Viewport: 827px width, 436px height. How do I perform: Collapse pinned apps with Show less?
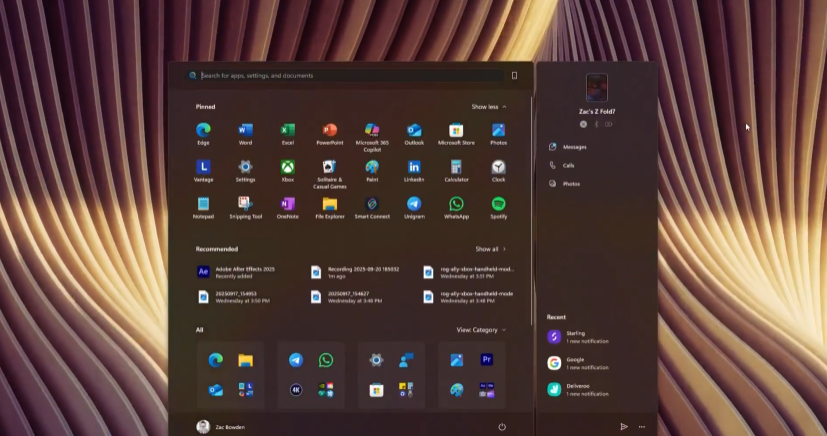pos(489,106)
